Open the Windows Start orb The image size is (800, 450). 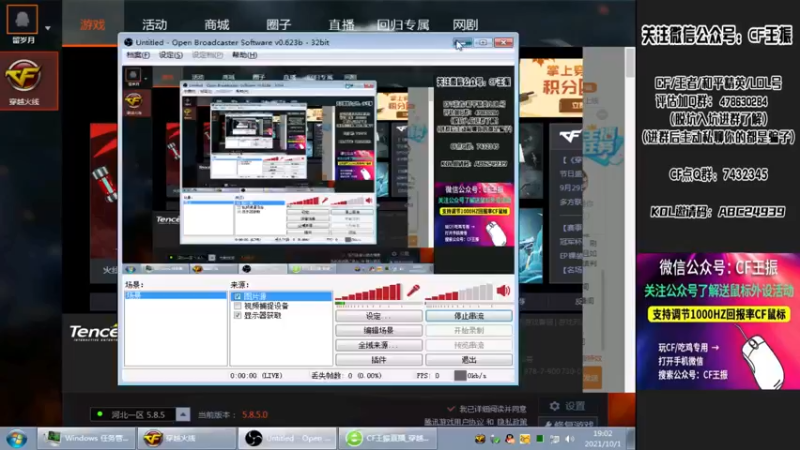click(16, 439)
